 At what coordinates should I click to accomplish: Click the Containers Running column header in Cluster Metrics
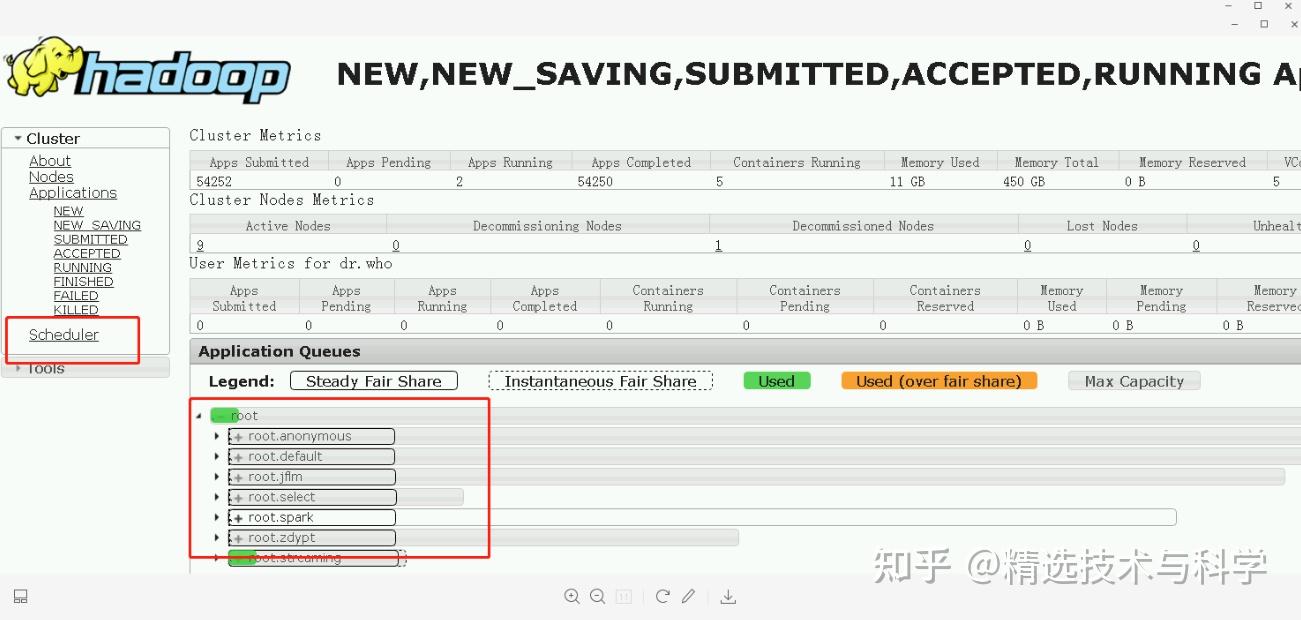point(797,162)
